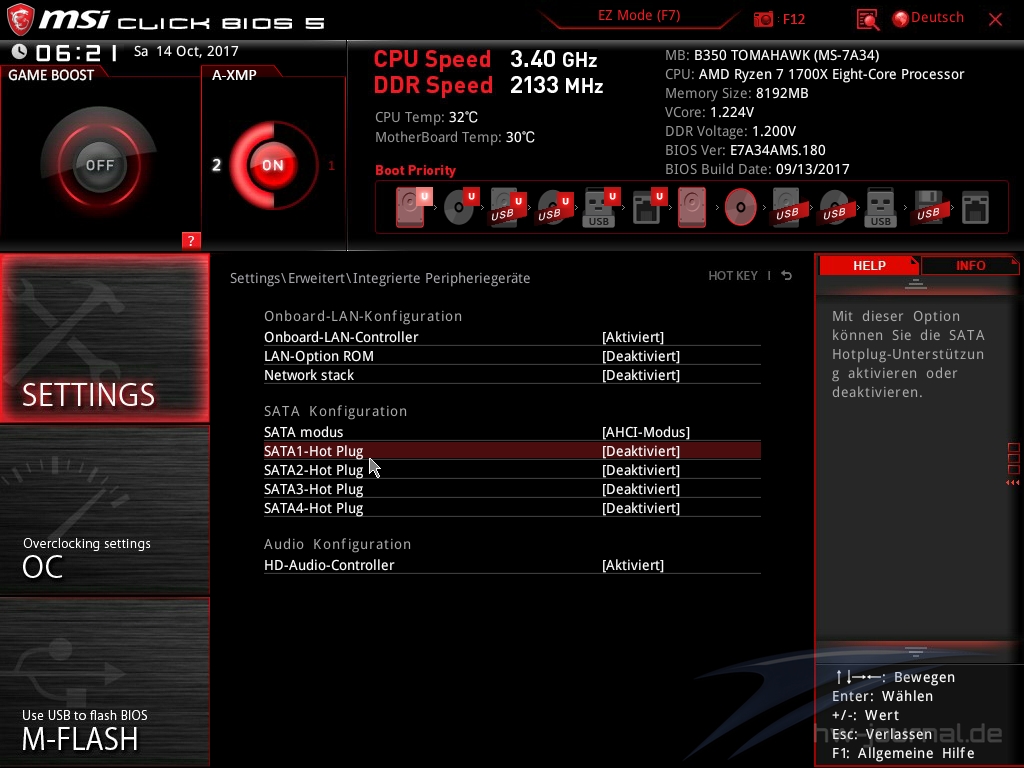
Task: Select the red hard disk without U badge
Action: coord(692,207)
